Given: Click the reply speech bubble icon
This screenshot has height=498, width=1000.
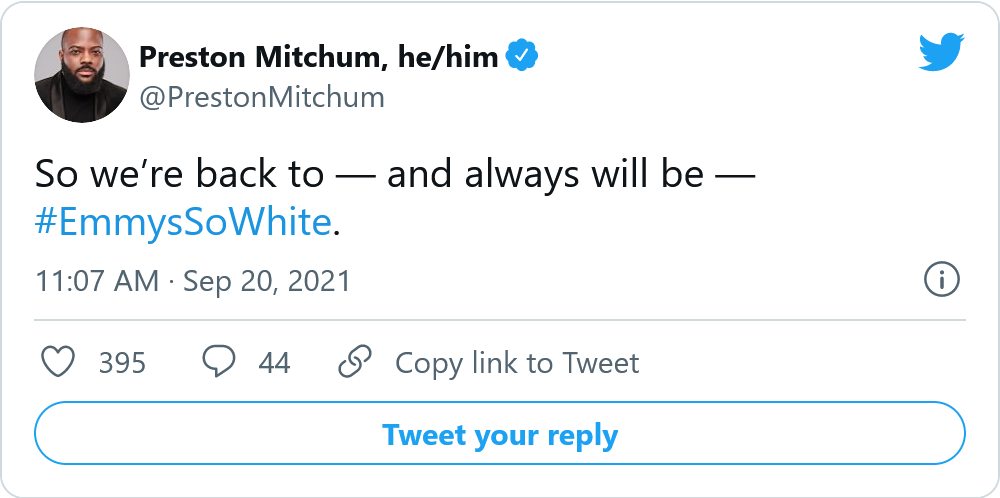Looking at the screenshot, I should pyautogui.click(x=218, y=362).
